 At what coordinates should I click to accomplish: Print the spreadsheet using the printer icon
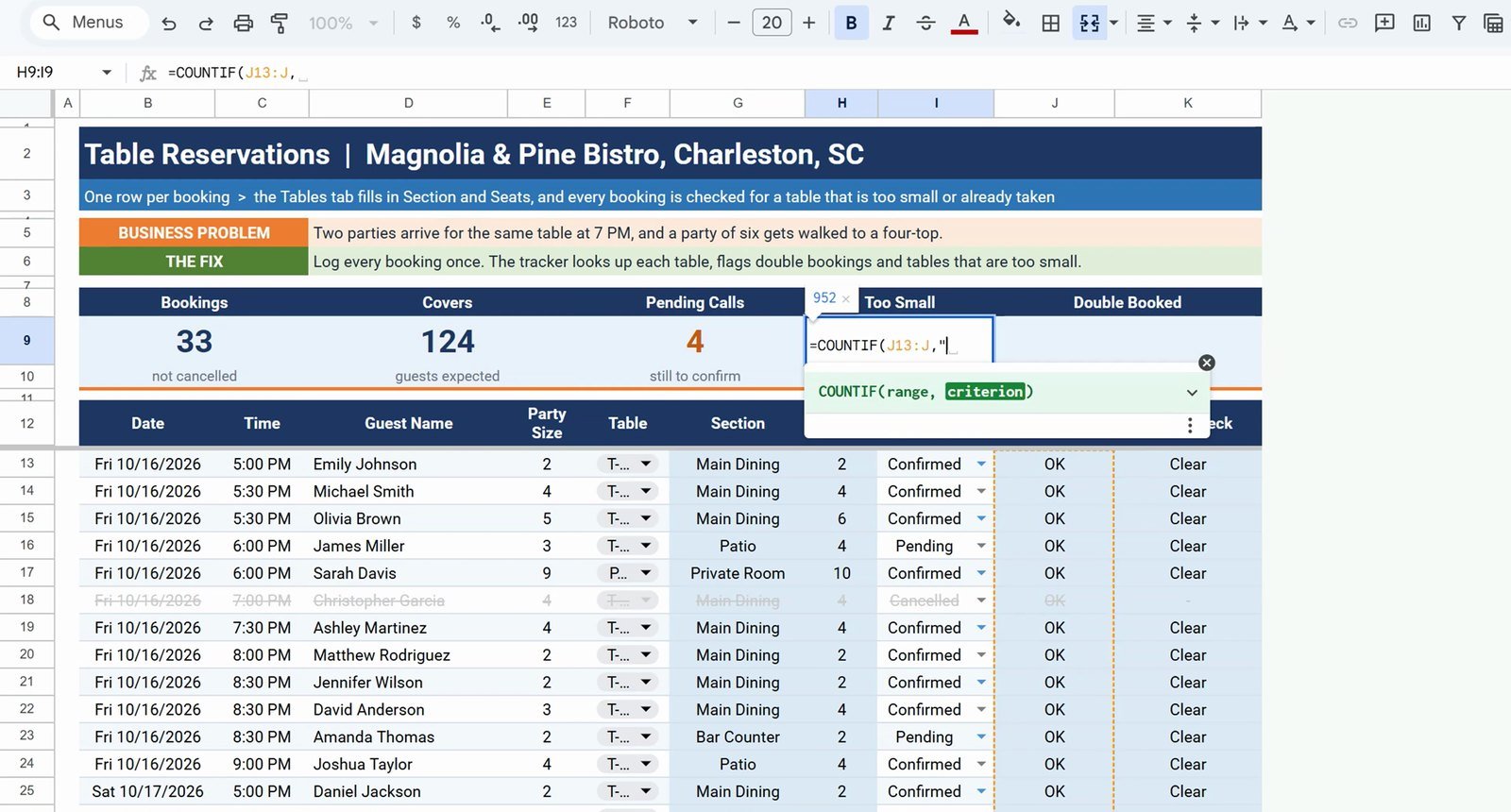(x=243, y=23)
